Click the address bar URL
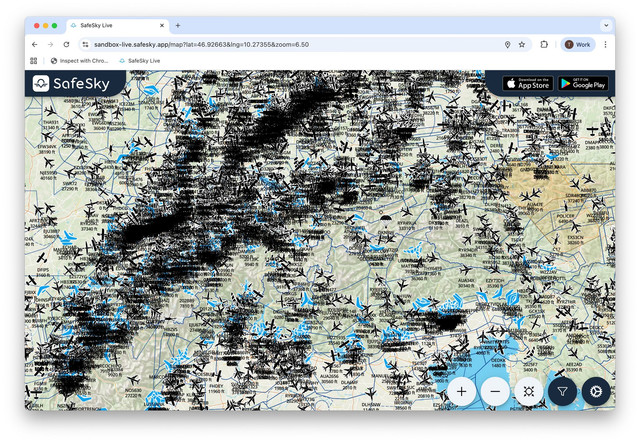 click(201, 45)
